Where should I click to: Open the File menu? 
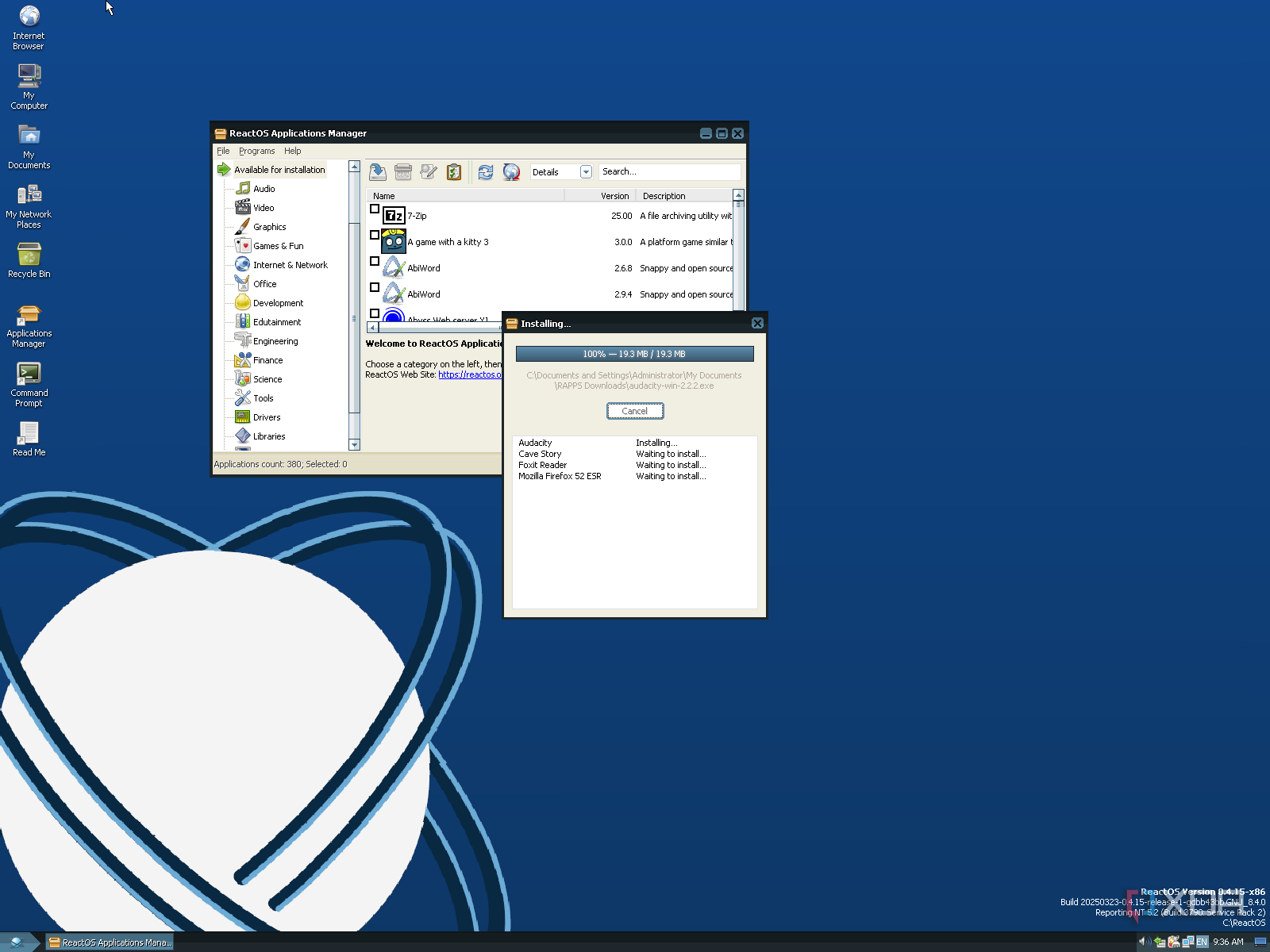(x=223, y=151)
